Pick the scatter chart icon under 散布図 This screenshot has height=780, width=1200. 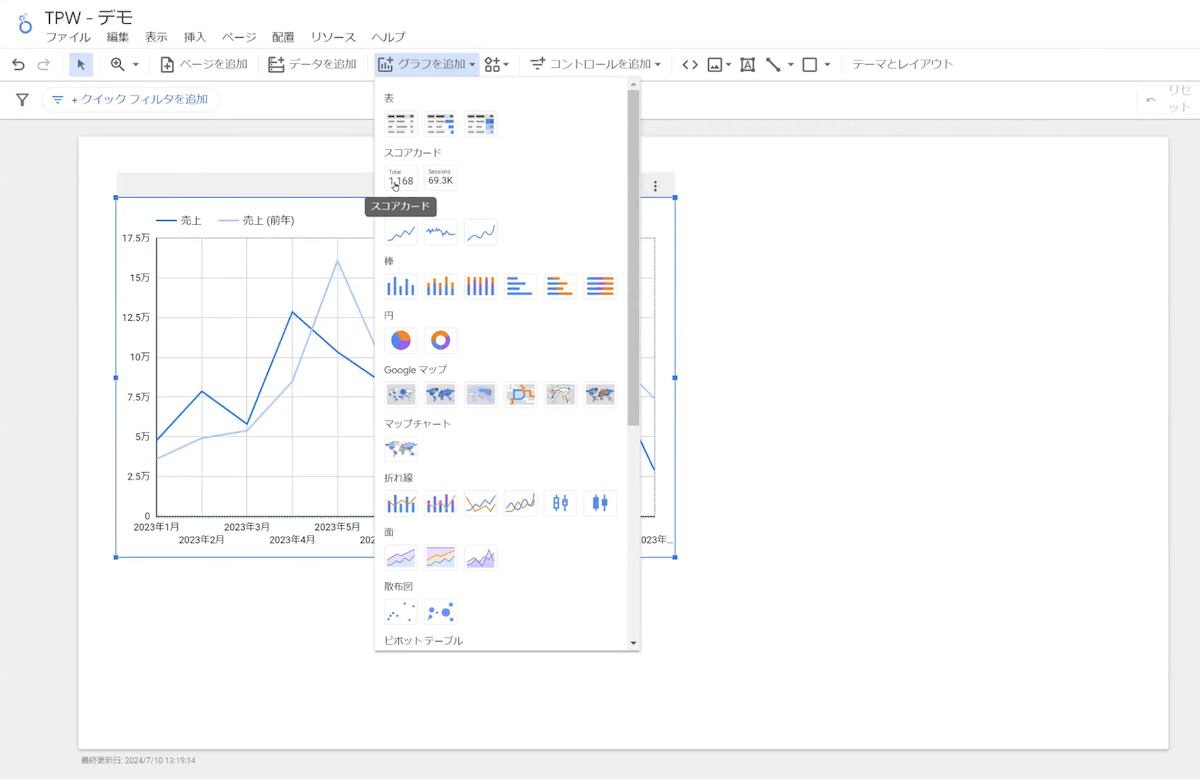pyautogui.click(x=400, y=611)
